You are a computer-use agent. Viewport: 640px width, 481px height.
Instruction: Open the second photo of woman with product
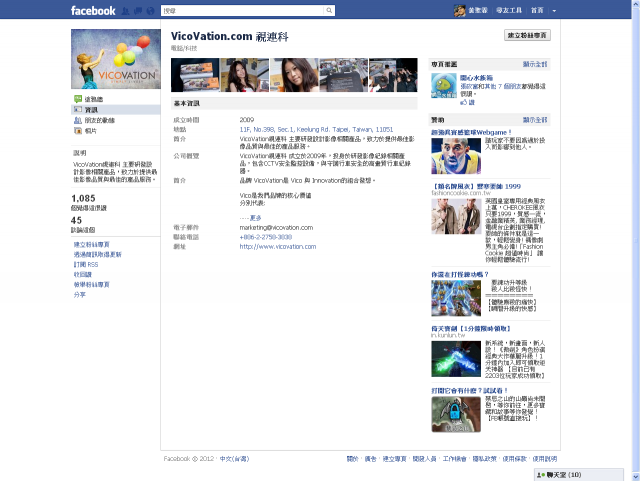tap(244, 75)
